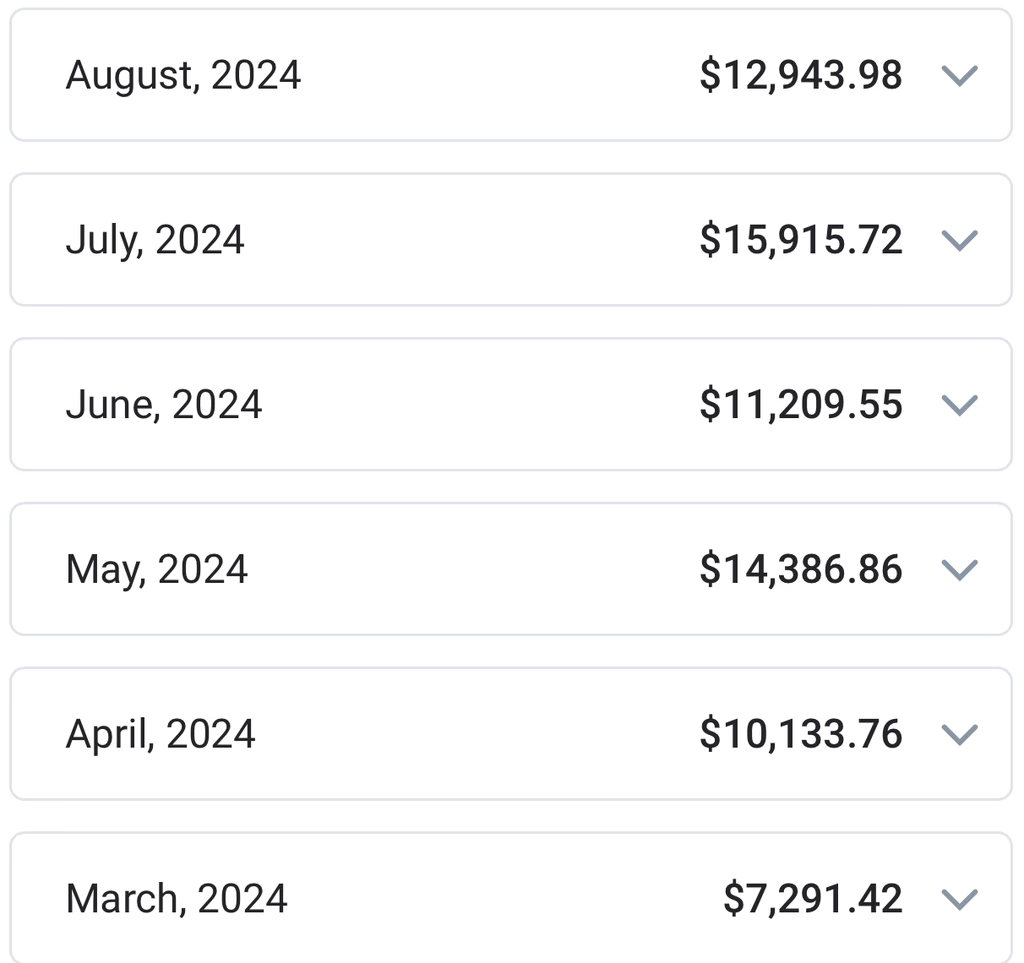Screen dimensions: 1024x963
Task: Select the April, 2024 month label
Action: click(x=161, y=735)
